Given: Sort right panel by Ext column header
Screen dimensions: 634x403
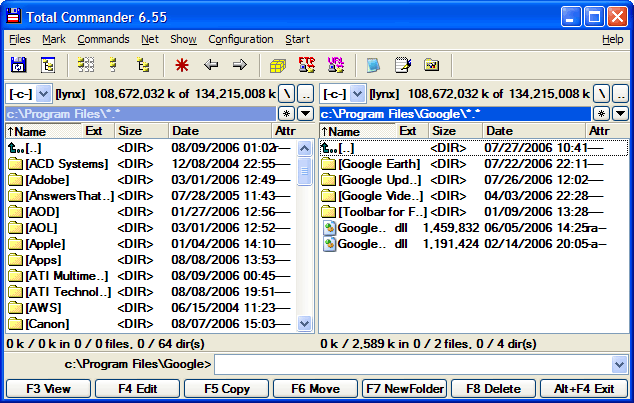Looking at the screenshot, I should (412, 131).
